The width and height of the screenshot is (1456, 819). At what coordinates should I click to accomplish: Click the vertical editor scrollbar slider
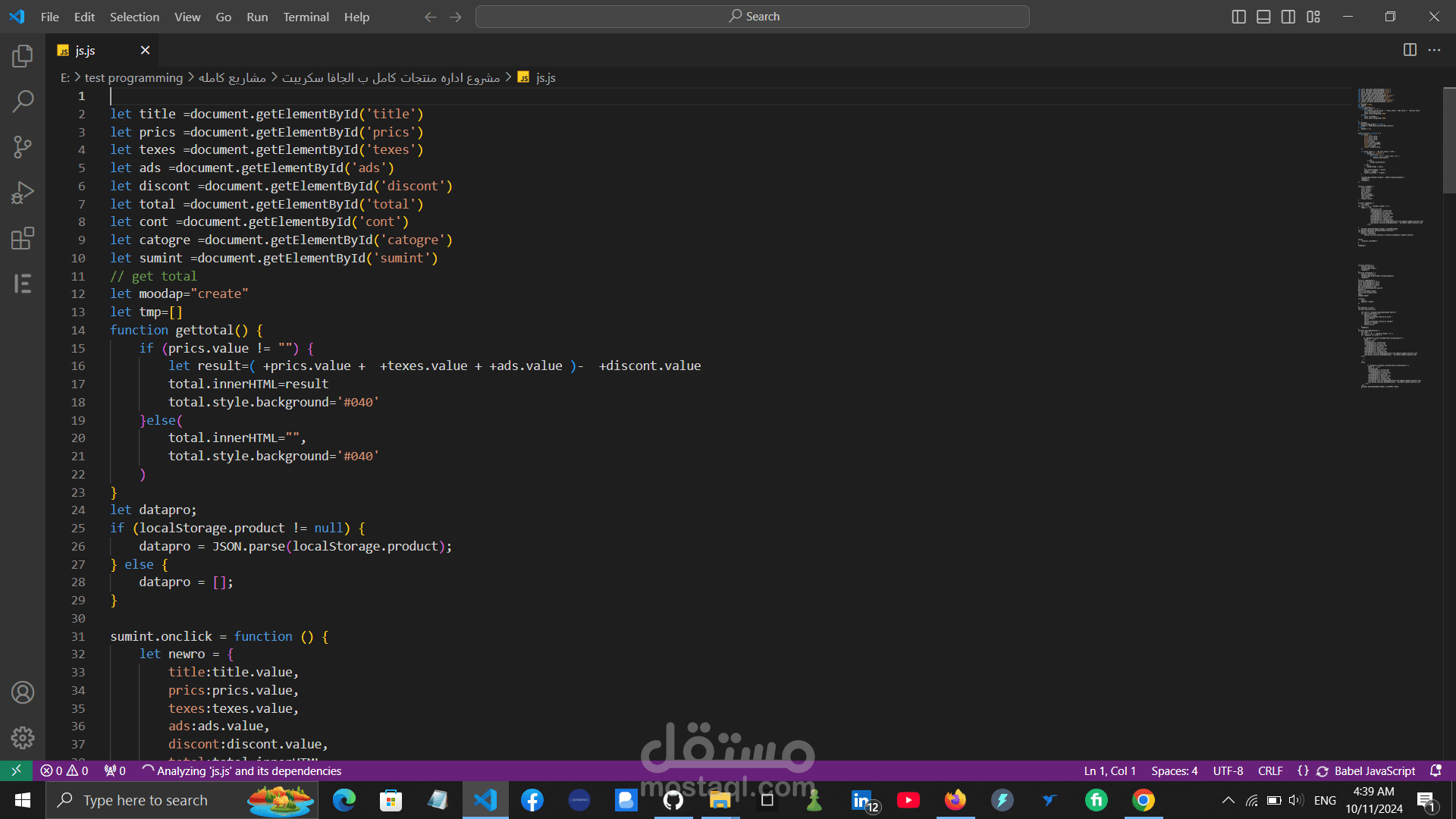(x=1448, y=140)
